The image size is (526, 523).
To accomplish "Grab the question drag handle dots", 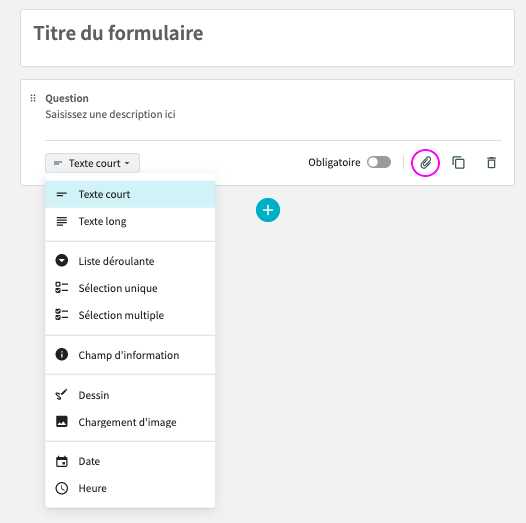I will pyautogui.click(x=33, y=98).
